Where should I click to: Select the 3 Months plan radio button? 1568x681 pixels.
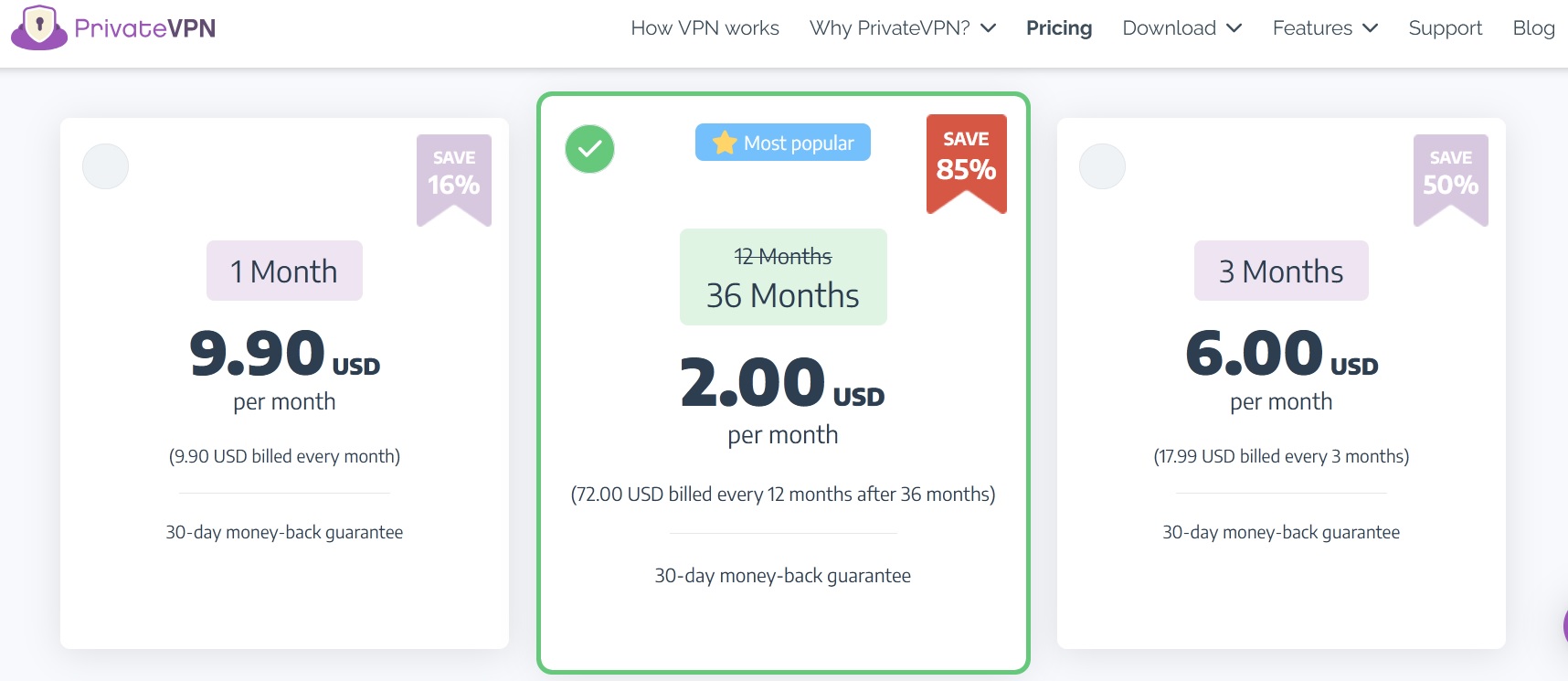tap(1102, 166)
